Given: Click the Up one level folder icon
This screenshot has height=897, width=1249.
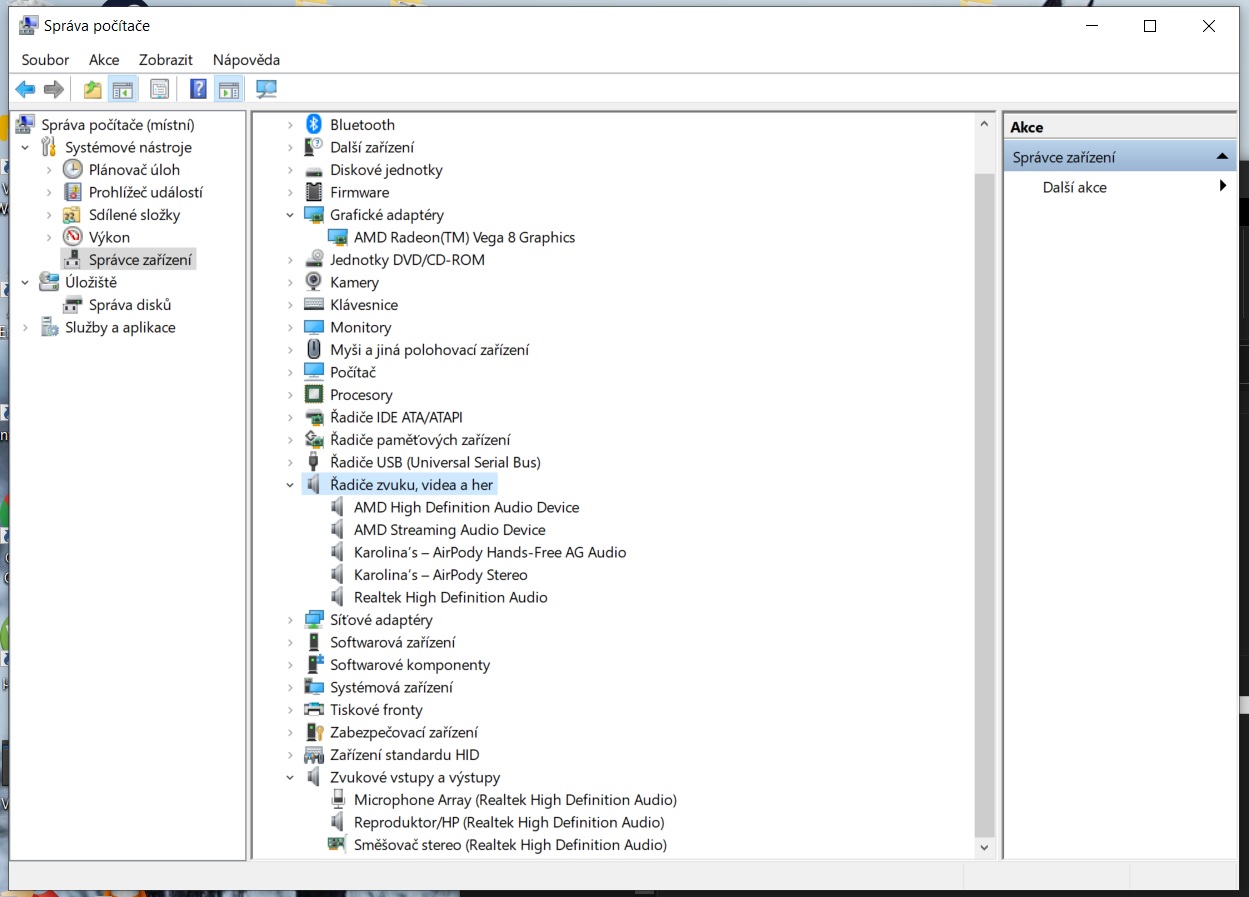Looking at the screenshot, I should [93, 90].
